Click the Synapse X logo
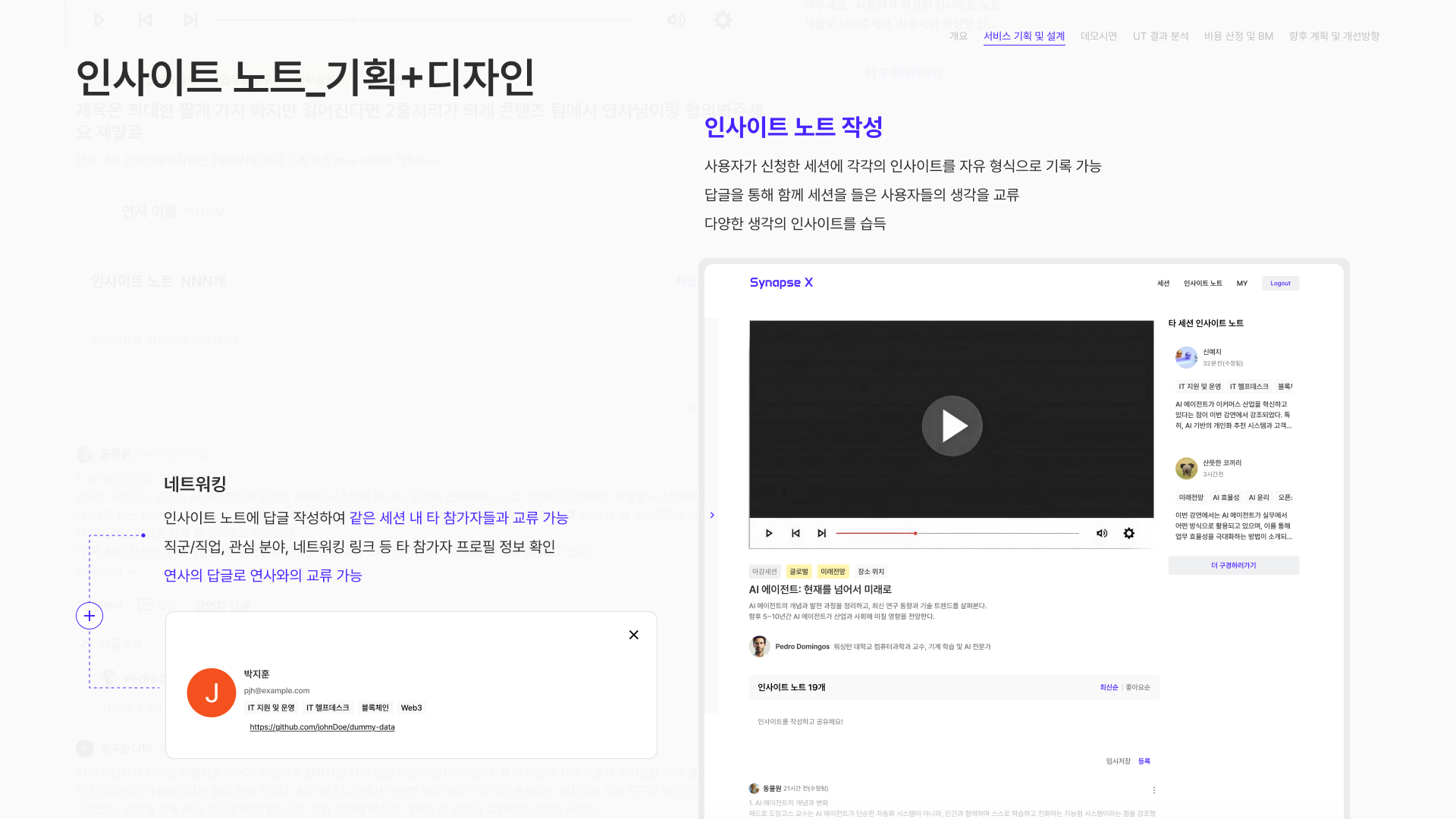This screenshot has width=1456, height=819. 781,282
